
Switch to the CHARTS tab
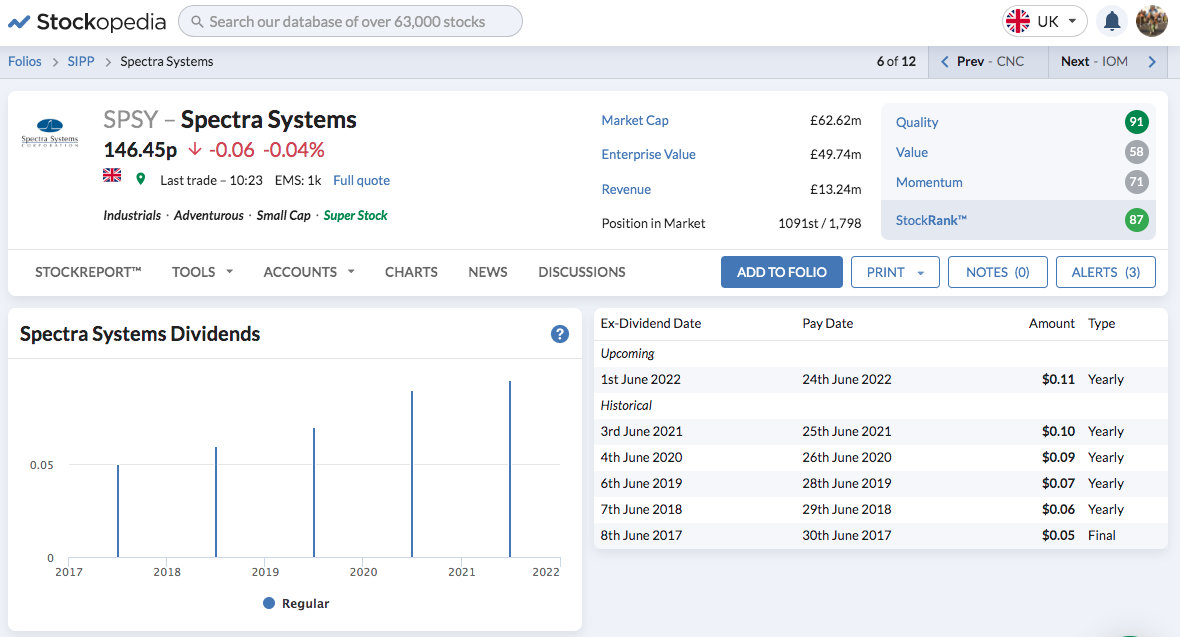pos(411,272)
